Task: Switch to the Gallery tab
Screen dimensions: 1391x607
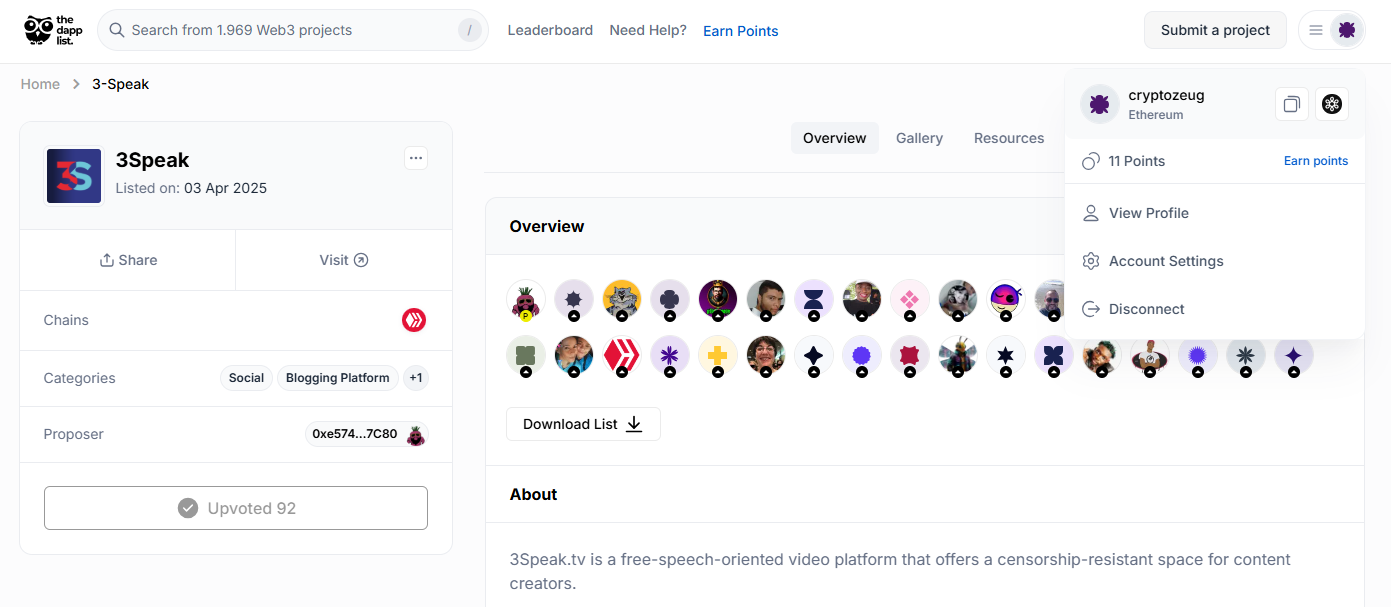Action: [919, 138]
